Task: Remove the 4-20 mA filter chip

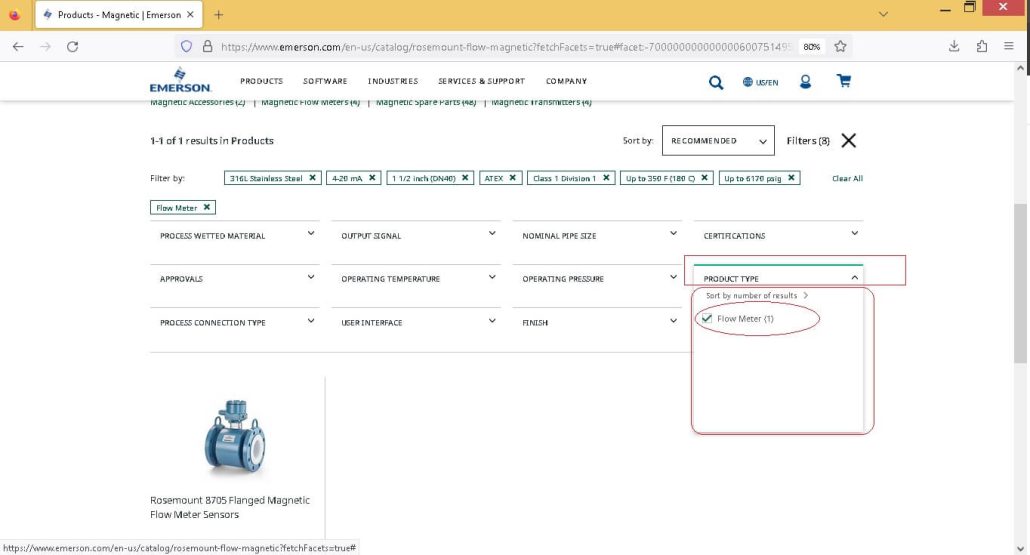Action: pyautogui.click(x=372, y=178)
